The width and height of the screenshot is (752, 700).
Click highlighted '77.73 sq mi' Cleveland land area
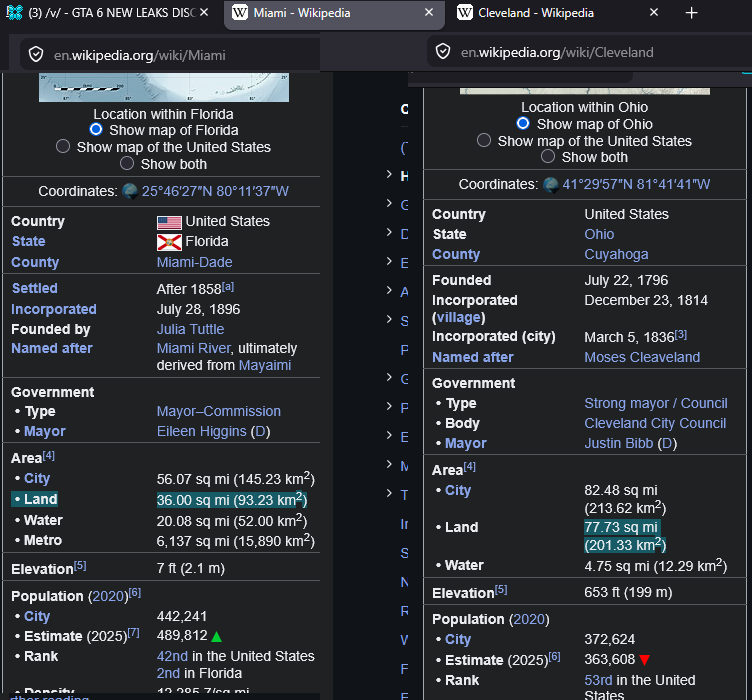pos(622,527)
